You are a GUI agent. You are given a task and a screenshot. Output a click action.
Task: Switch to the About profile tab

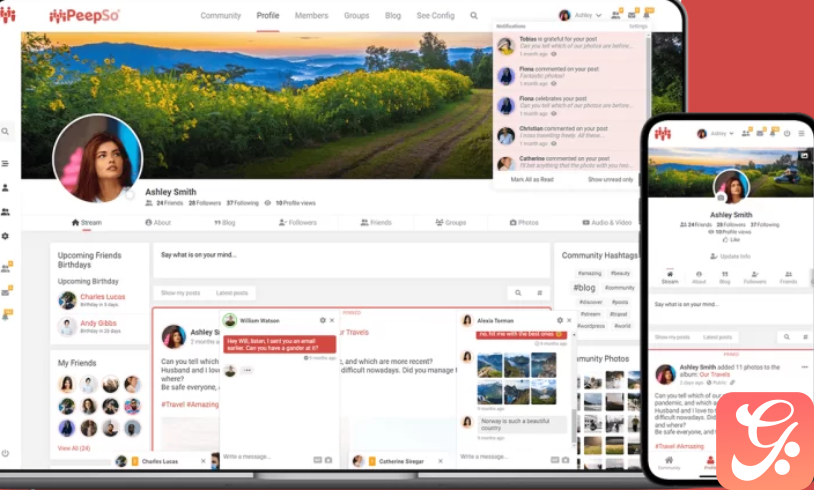(158, 222)
